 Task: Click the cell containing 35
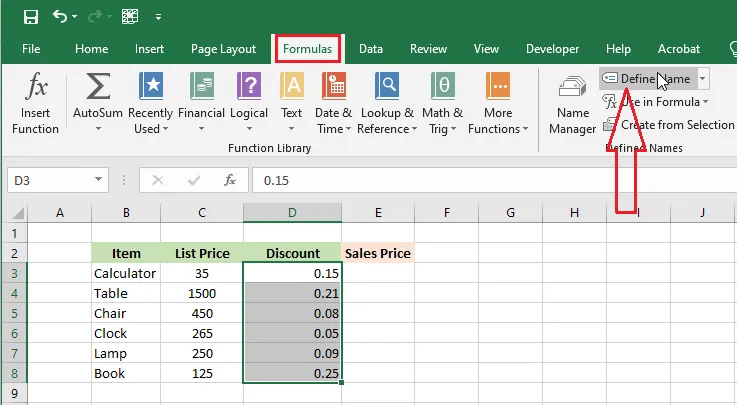tap(202, 273)
